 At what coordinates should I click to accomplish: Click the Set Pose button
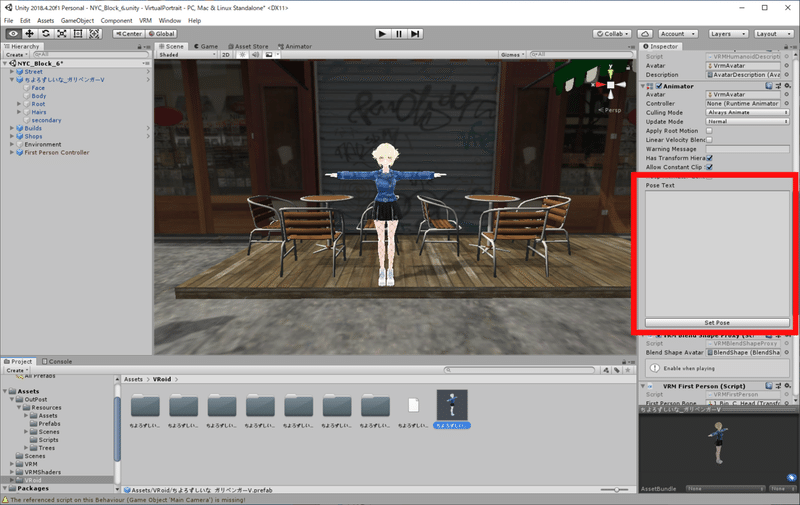(717, 323)
